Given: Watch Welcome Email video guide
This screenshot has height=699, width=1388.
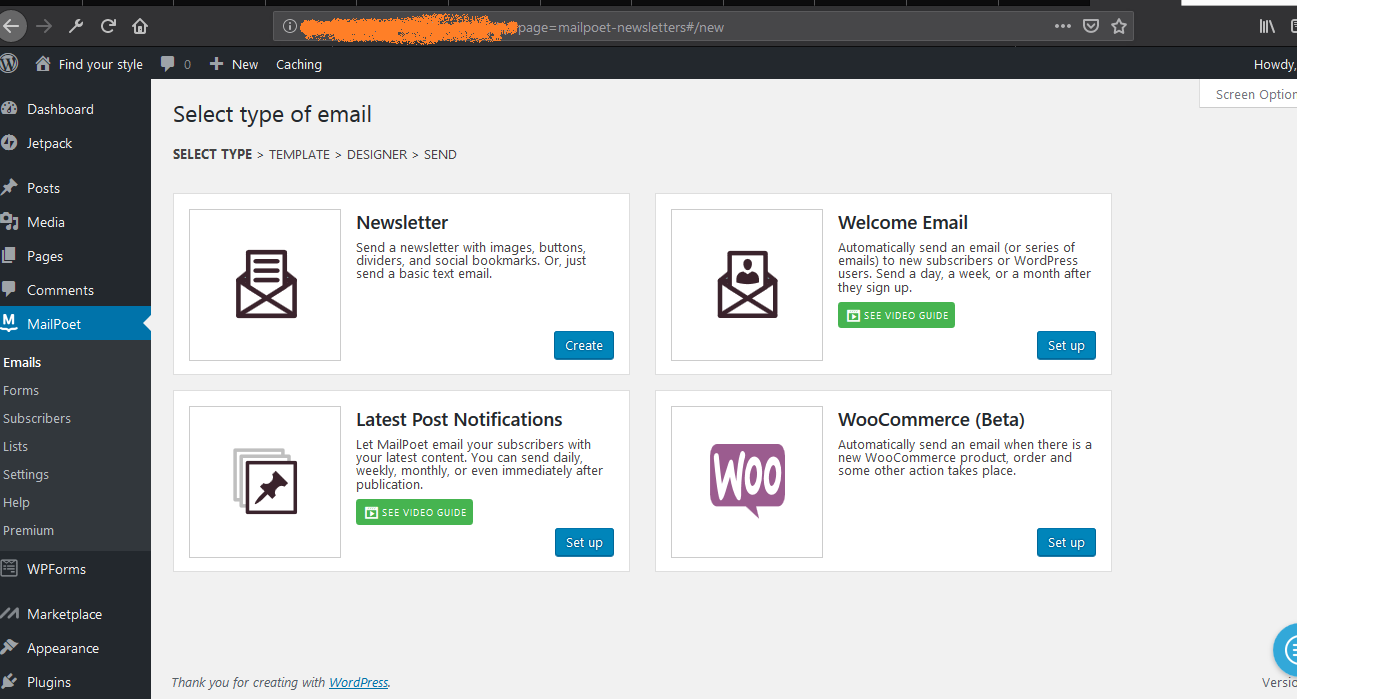Looking at the screenshot, I should [x=896, y=315].
